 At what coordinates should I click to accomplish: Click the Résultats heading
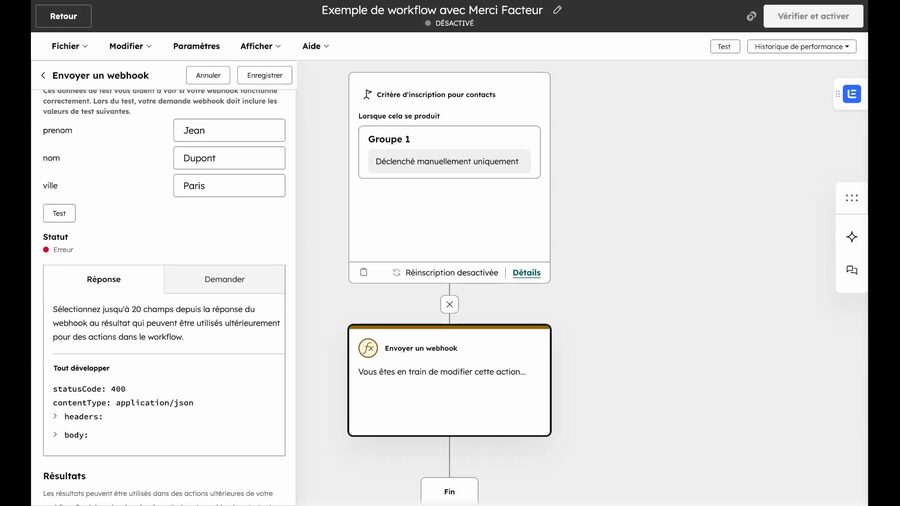point(64,476)
